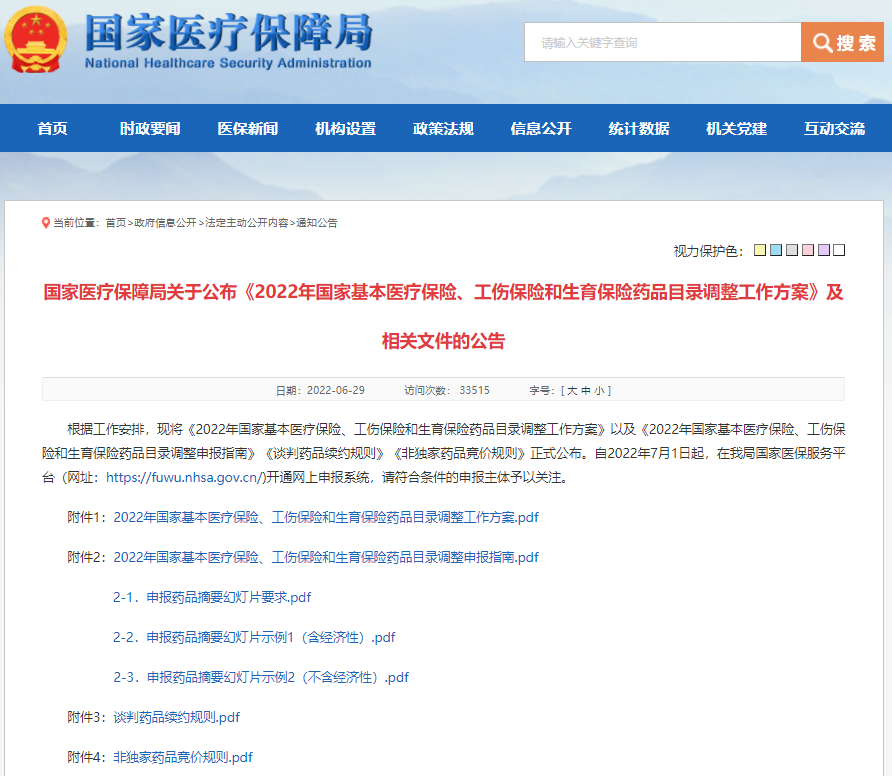The image size is (892, 776).
Task: Open the 政策法规 navigation item
Action: coord(443,129)
